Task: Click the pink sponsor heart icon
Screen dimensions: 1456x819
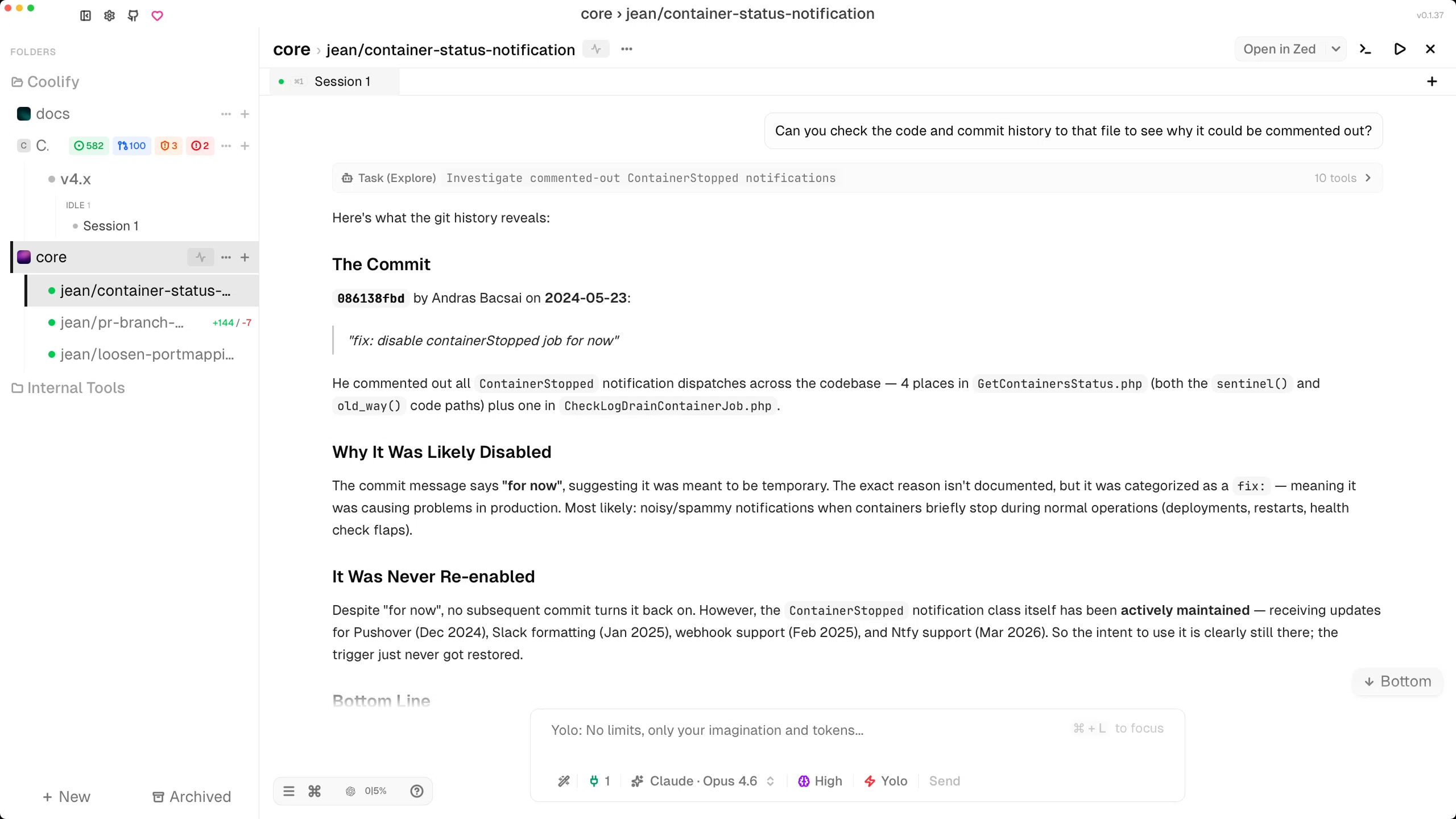Action: tap(157, 15)
